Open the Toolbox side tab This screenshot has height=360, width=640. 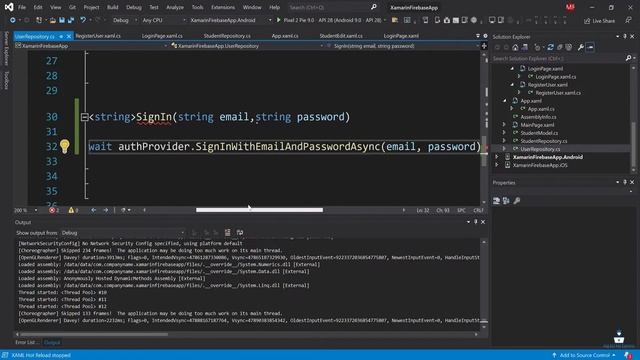[6, 80]
